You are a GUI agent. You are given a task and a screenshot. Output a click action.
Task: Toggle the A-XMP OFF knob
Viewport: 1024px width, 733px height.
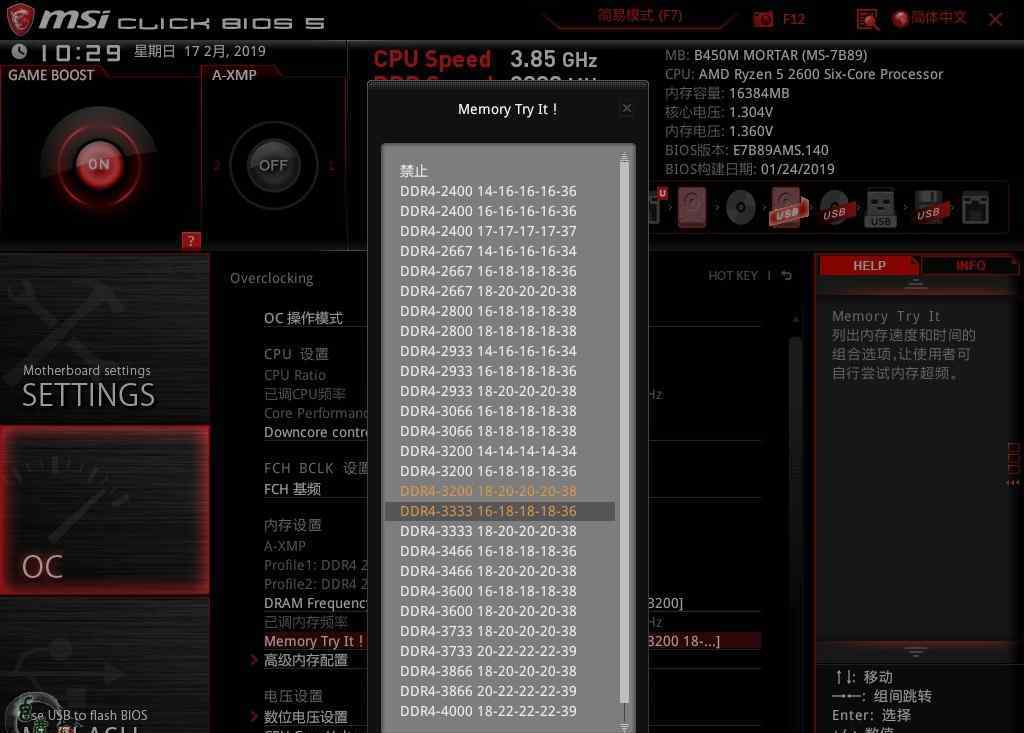tap(273, 165)
